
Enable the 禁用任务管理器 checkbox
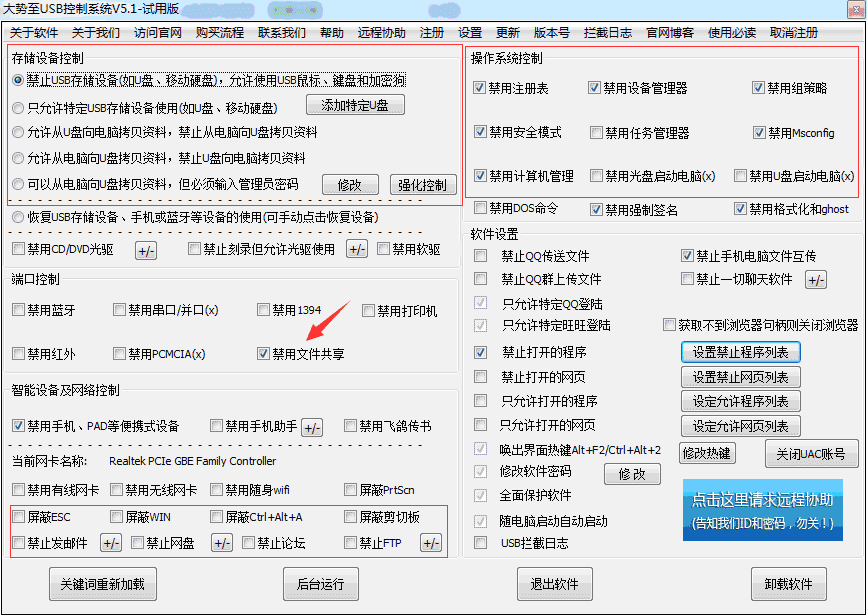point(596,133)
